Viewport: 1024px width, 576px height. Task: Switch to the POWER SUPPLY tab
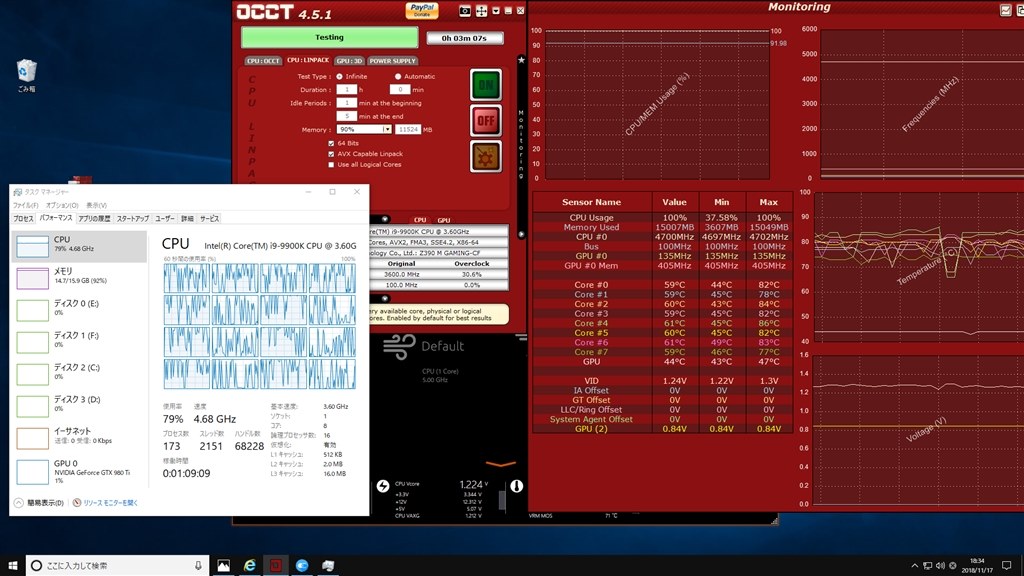tap(392, 61)
